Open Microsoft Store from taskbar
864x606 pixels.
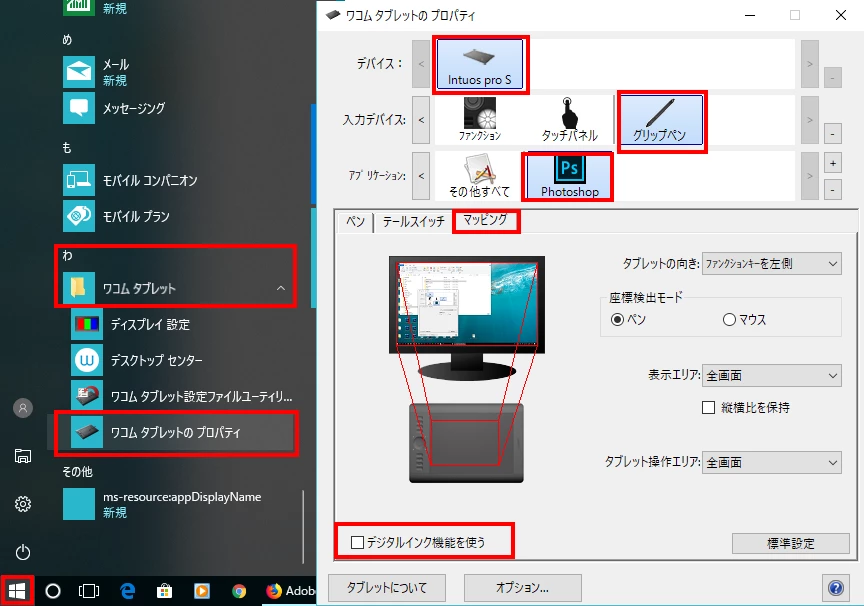(x=164, y=591)
